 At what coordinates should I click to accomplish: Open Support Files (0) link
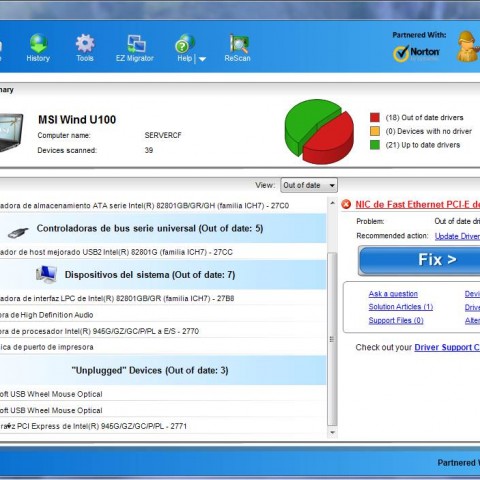(x=396, y=320)
